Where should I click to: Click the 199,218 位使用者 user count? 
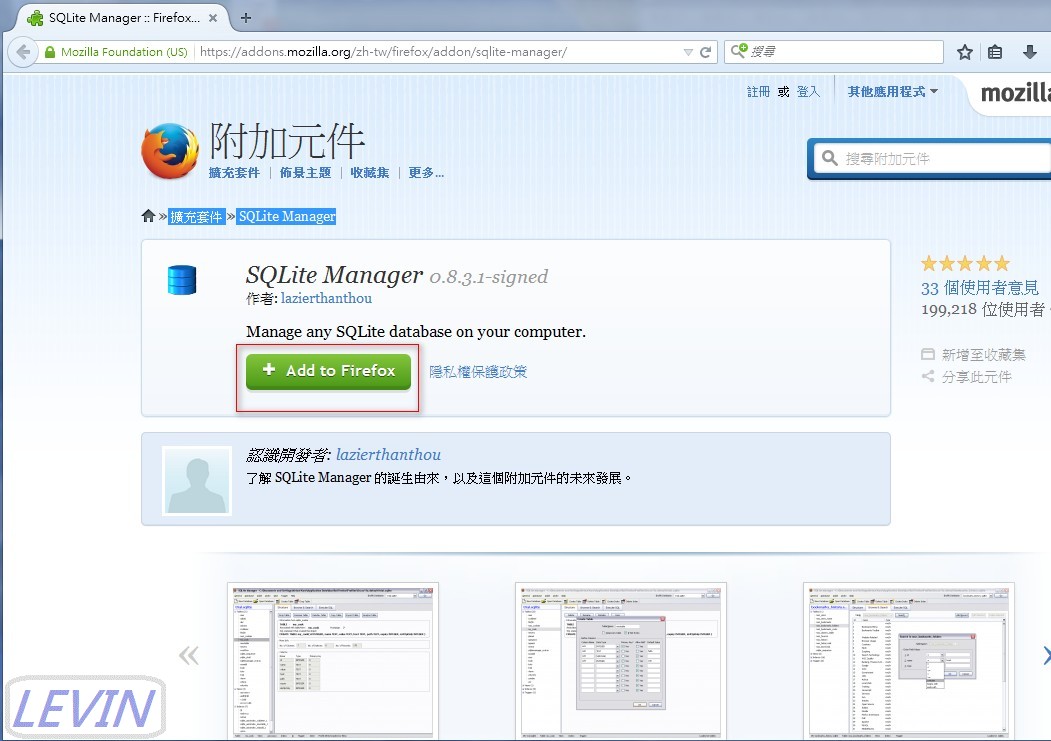pyautogui.click(x=983, y=310)
